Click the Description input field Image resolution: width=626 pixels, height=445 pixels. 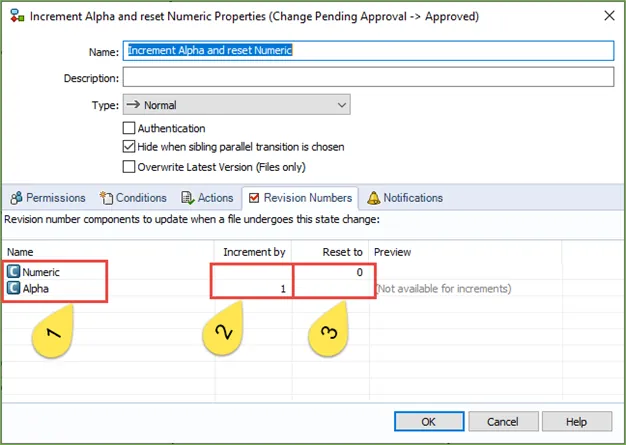pyautogui.click(x=368, y=77)
